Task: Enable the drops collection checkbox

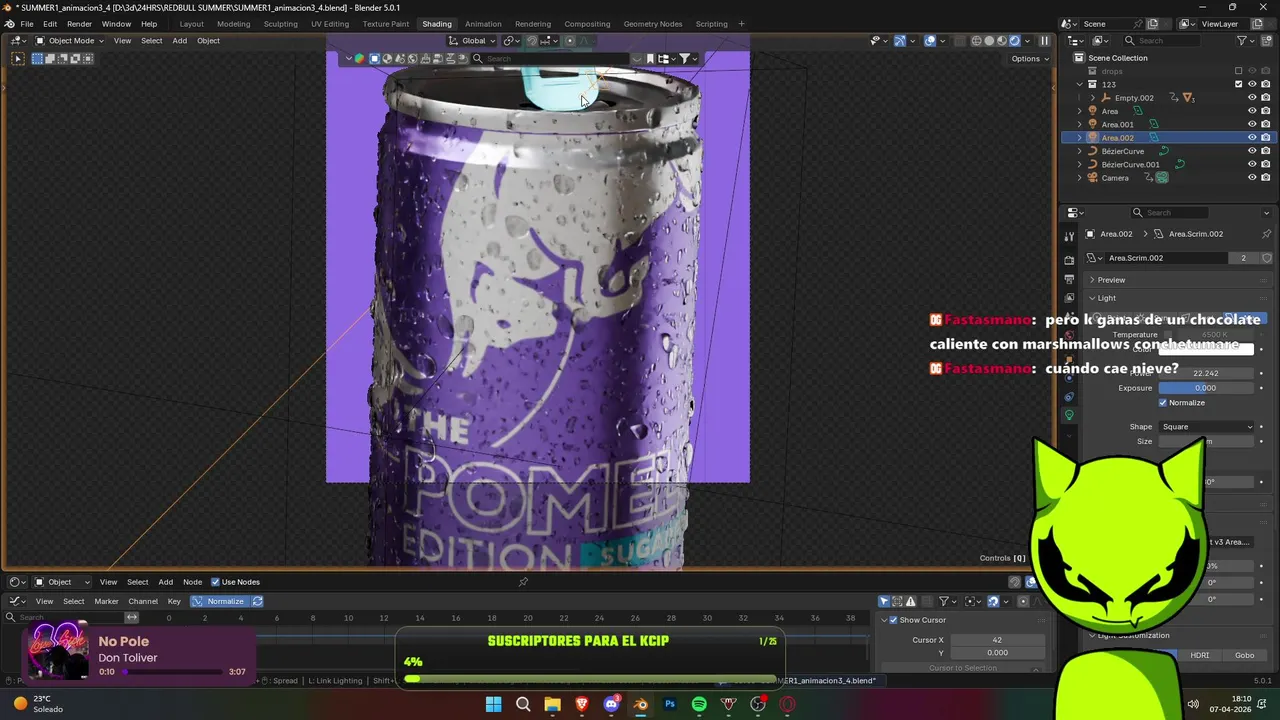Action: click(x=1238, y=71)
